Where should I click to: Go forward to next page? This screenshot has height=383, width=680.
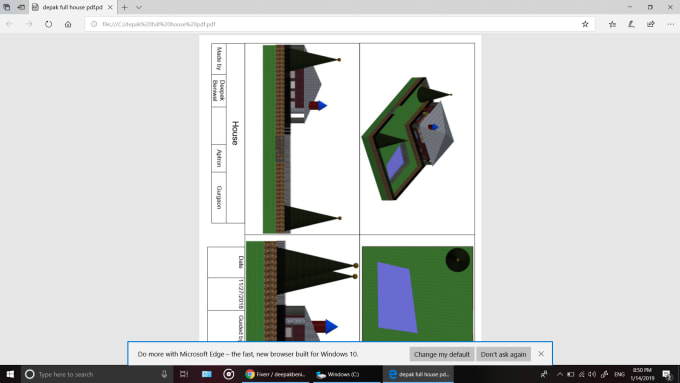29,24
